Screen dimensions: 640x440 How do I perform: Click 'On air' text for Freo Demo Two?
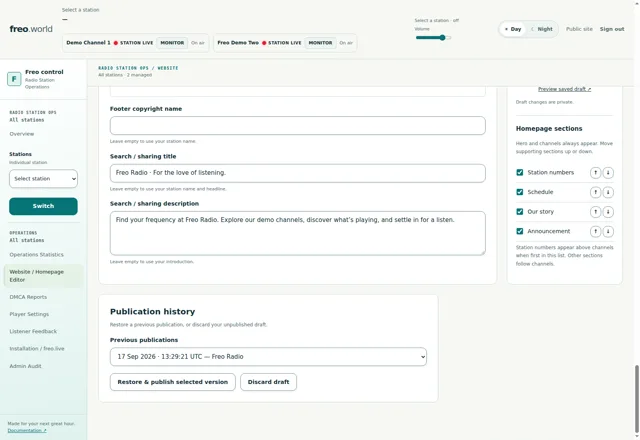pos(346,43)
